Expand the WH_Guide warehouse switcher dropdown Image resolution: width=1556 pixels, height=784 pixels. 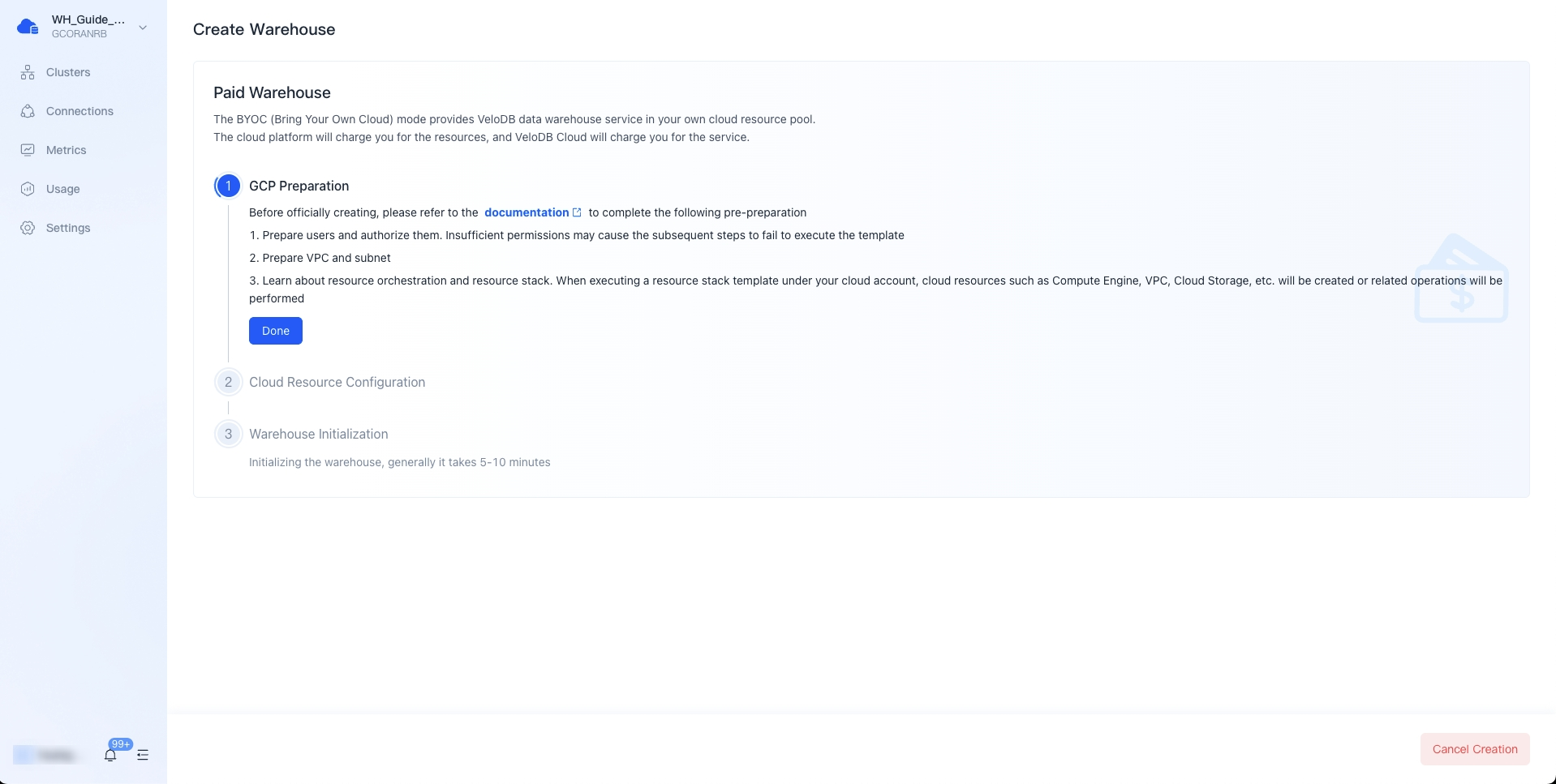(x=143, y=28)
